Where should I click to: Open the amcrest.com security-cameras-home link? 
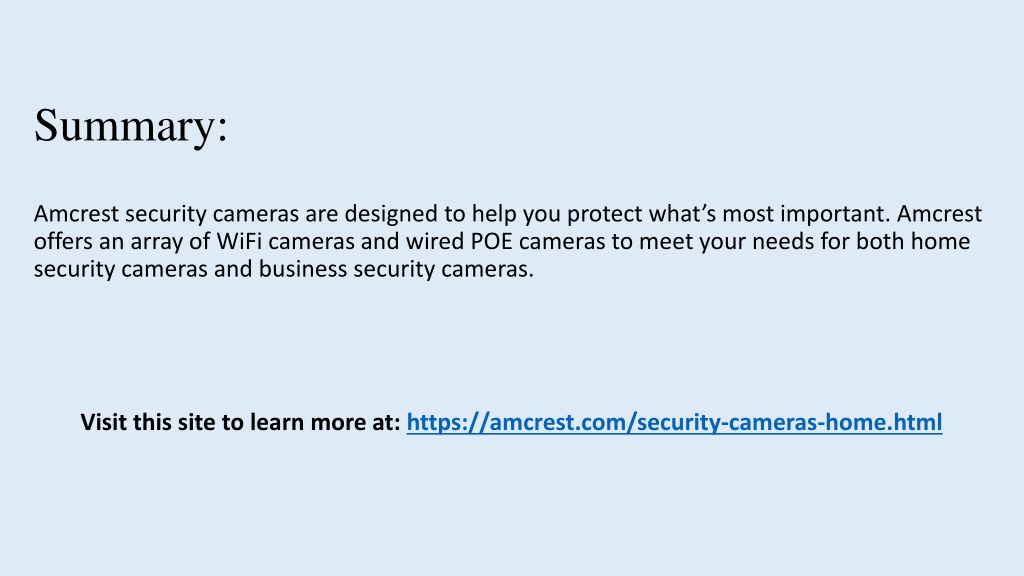coord(674,423)
